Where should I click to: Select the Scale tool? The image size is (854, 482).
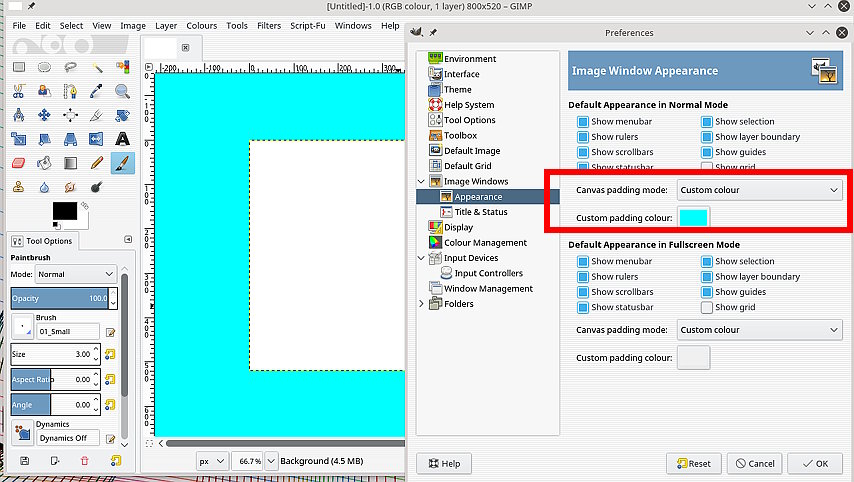pyautogui.click(x=19, y=139)
